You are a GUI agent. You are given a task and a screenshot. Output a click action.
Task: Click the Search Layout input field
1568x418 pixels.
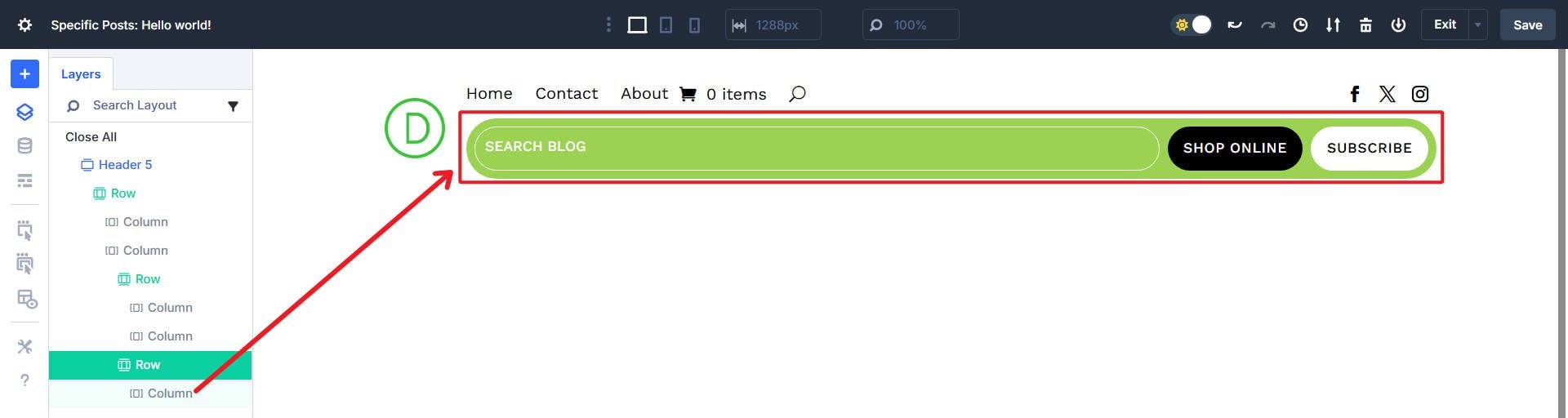pos(147,105)
